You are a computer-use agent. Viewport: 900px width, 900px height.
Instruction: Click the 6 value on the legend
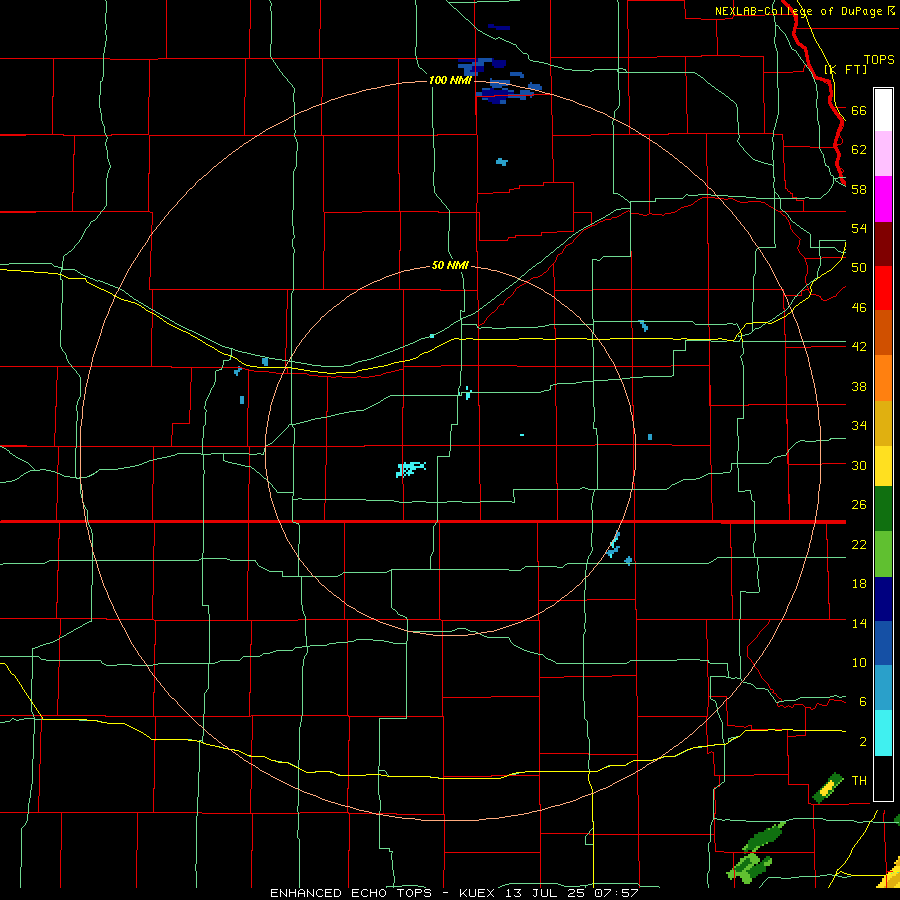tap(862, 701)
